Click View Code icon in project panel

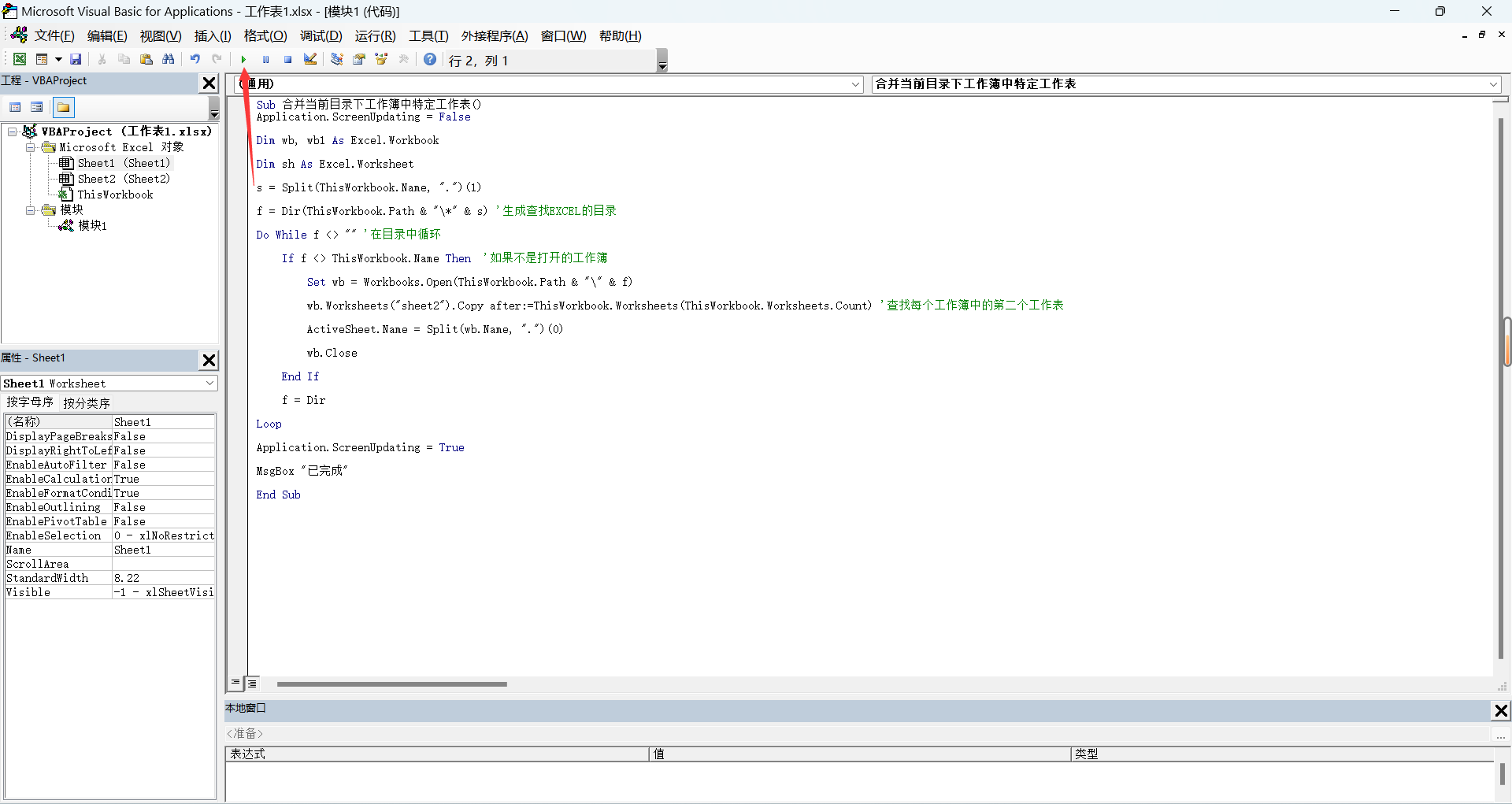(15, 107)
